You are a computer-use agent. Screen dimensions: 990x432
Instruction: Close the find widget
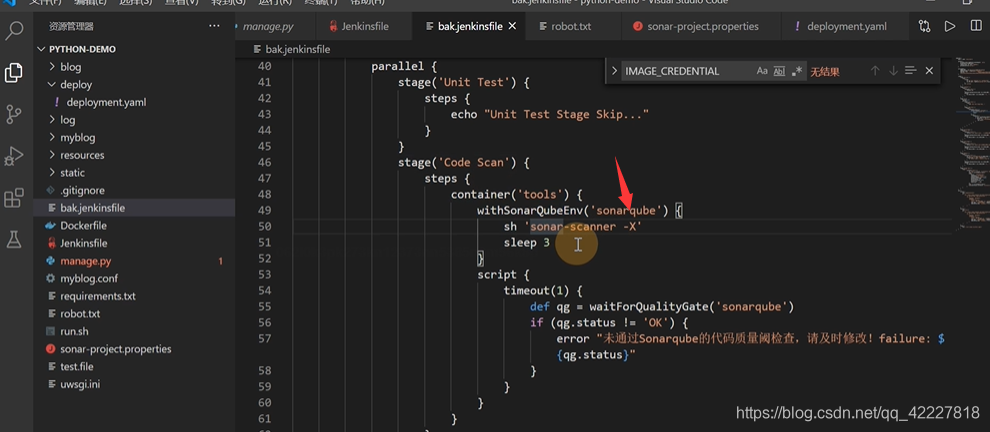click(929, 71)
